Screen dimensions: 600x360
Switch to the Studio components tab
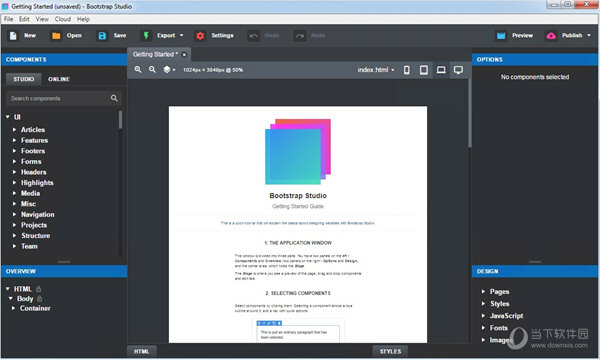tap(24, 79)
